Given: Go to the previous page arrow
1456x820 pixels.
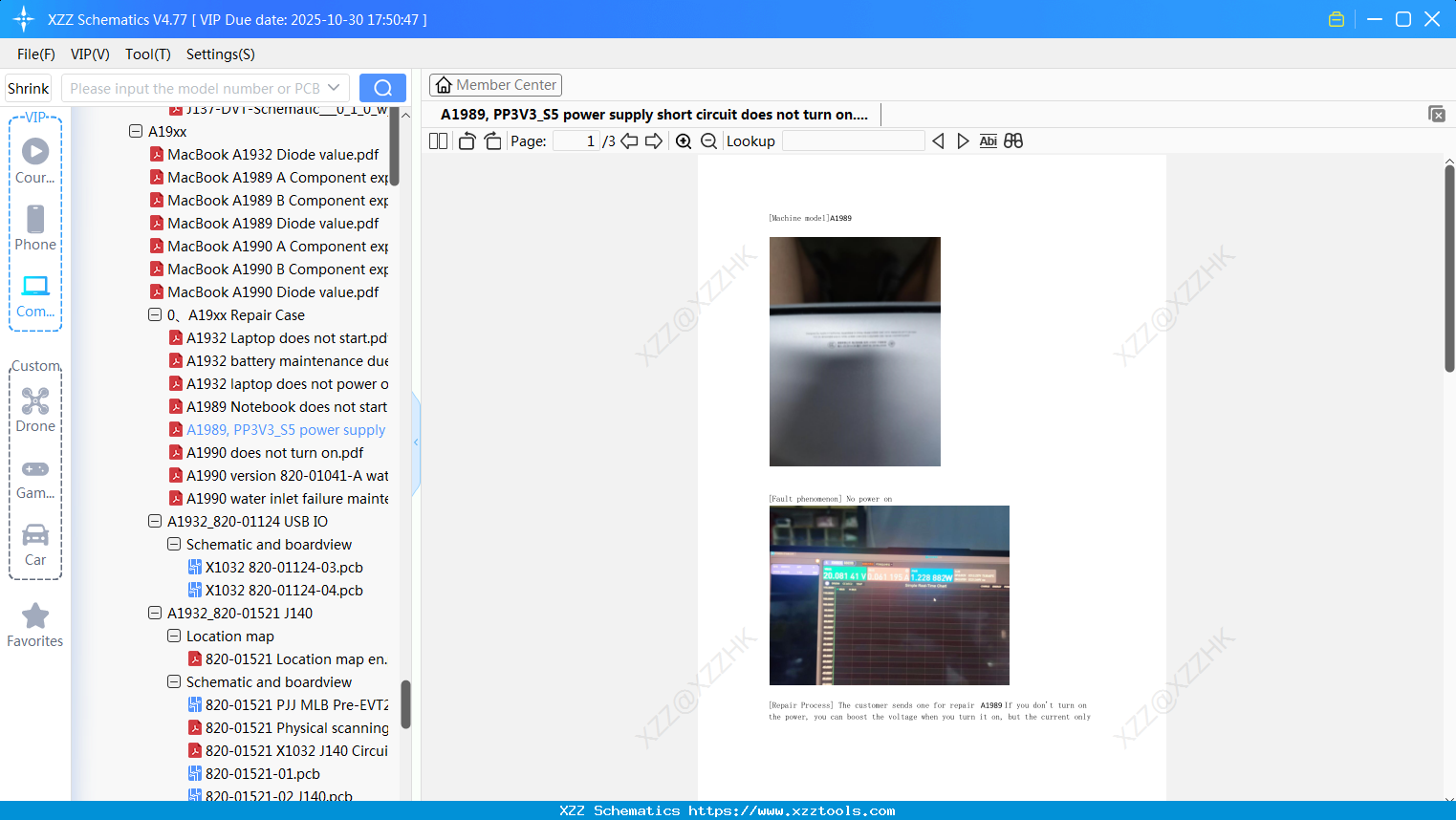Looking at the screenshot, I should (x=629, y=141).
